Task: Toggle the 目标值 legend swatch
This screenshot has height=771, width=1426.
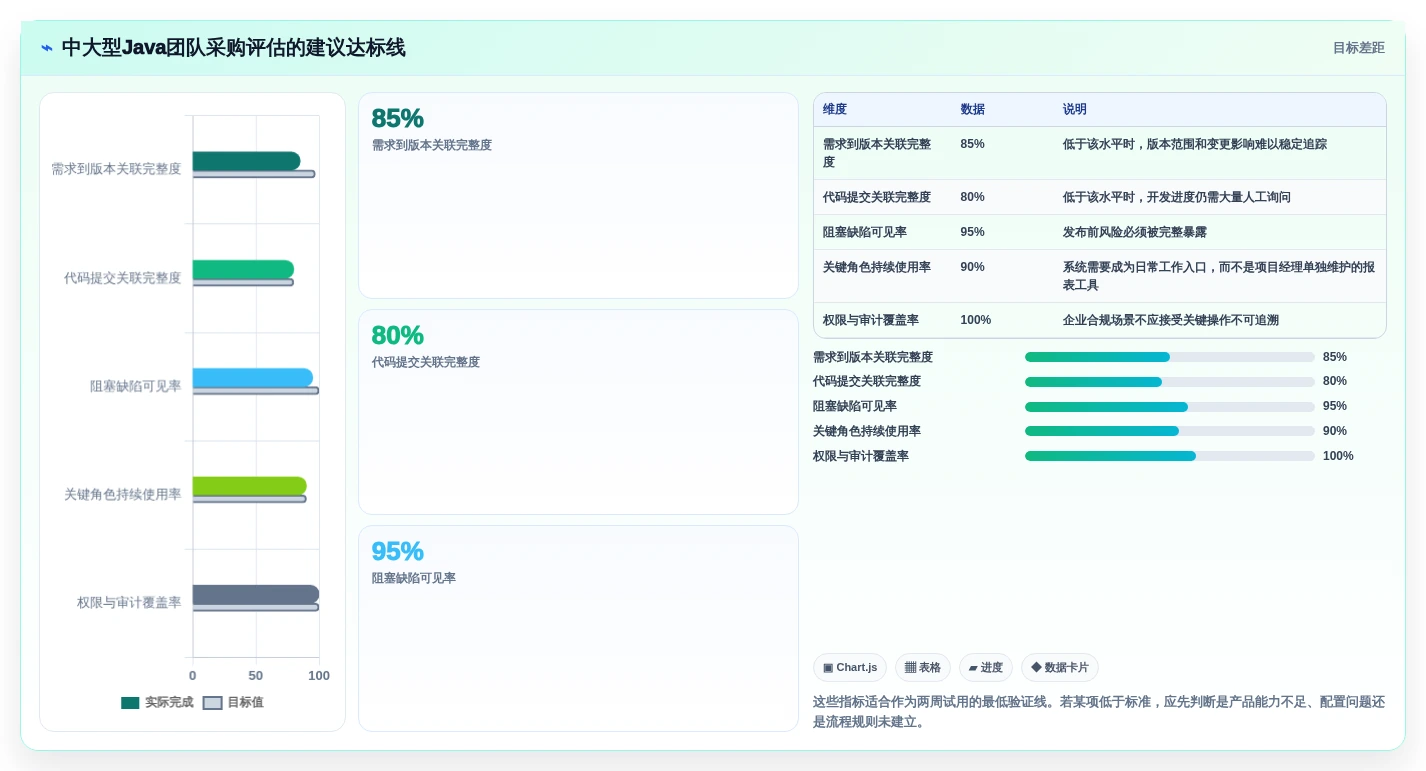Action: 212,703
